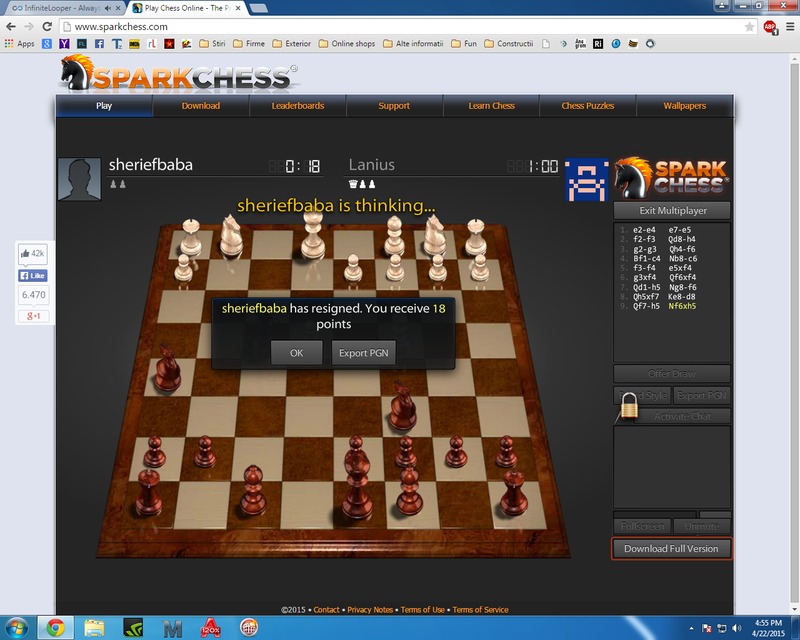Click move e2-e4 in the move list
Viewport: 800px width, 640px height.
[644, 230]
